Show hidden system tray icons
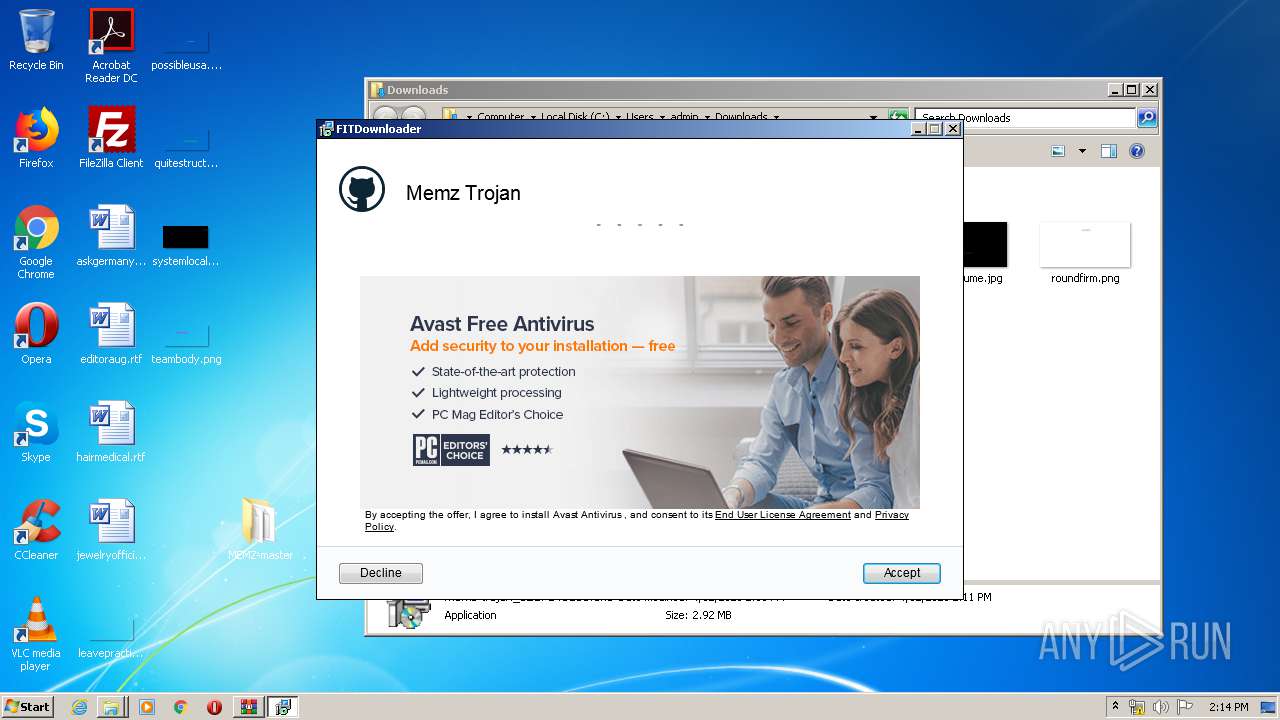1280x720 pixels. pyautogui.click(x=1115, y=706)
